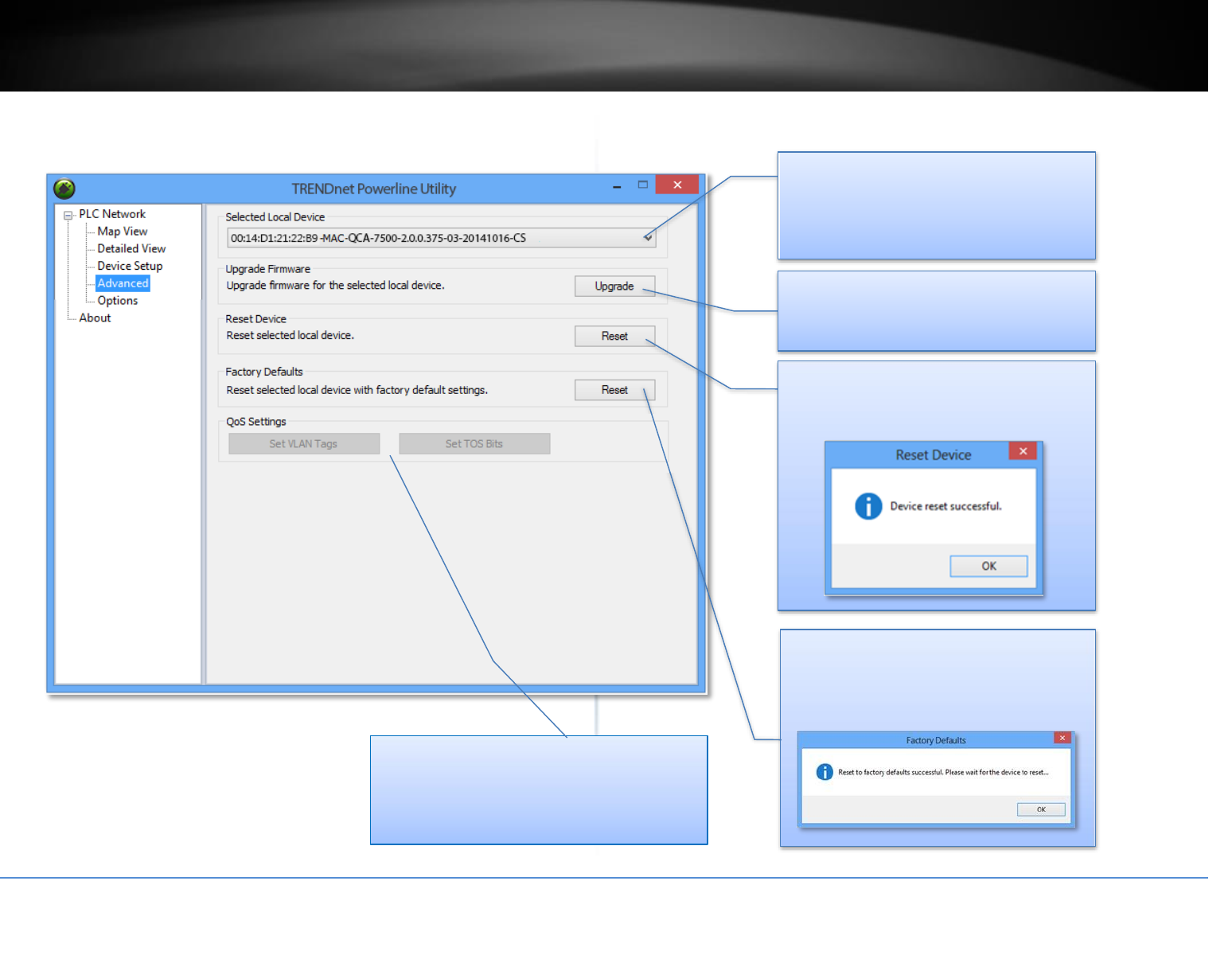Click the info icon in Factory Defaults dialog

(825, 772)
